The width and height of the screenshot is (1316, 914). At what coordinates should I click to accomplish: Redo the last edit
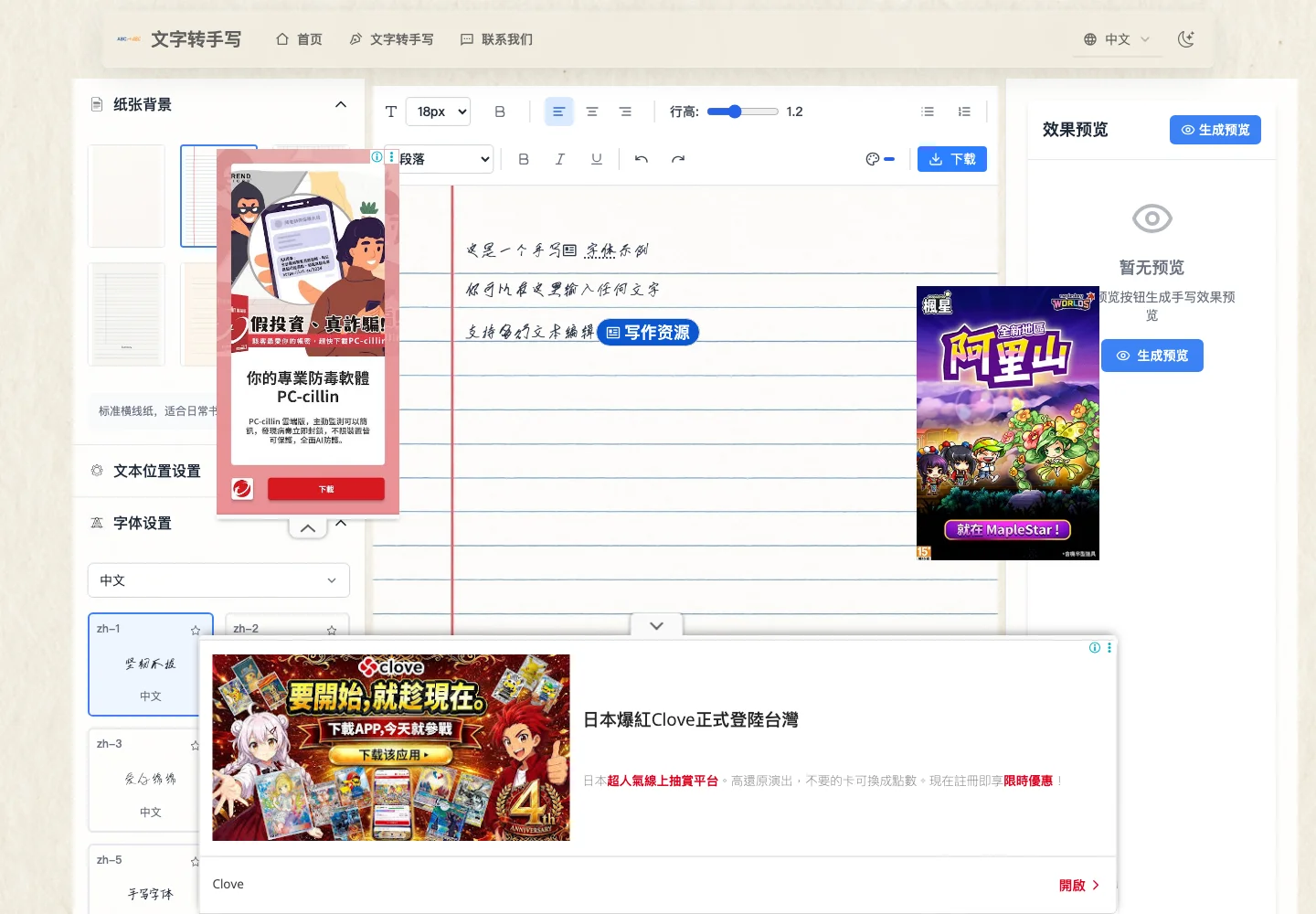pos(678,159)
